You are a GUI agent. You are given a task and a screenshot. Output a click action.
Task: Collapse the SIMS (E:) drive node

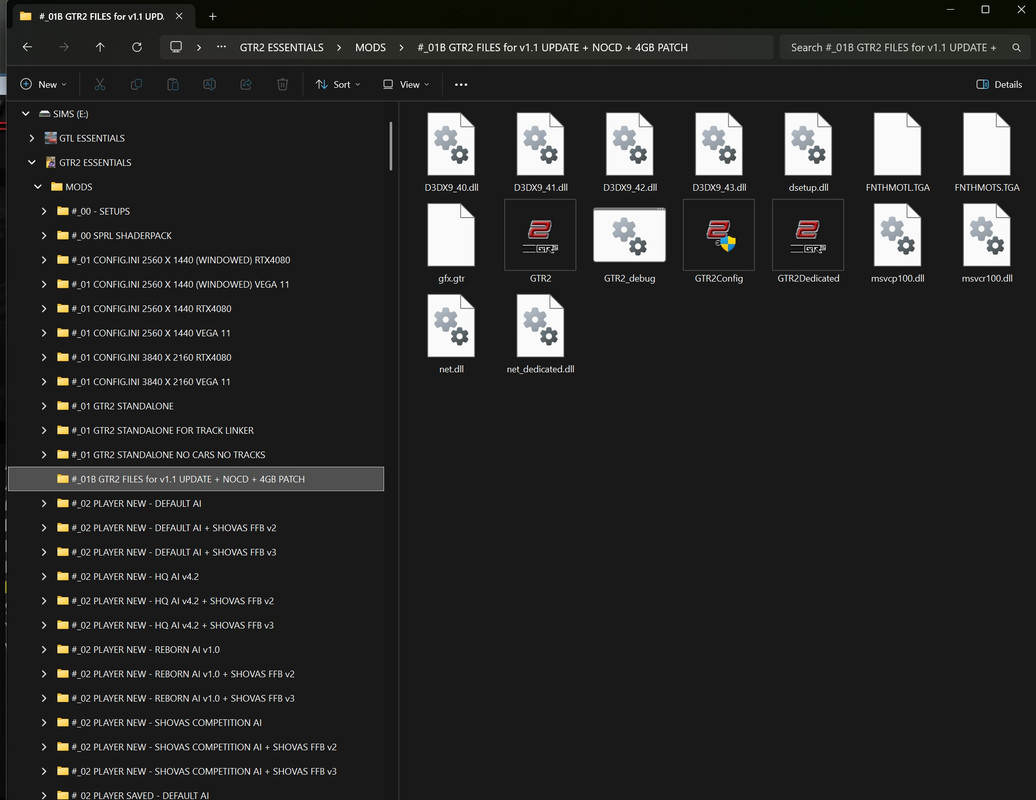[x=26, y=114]
